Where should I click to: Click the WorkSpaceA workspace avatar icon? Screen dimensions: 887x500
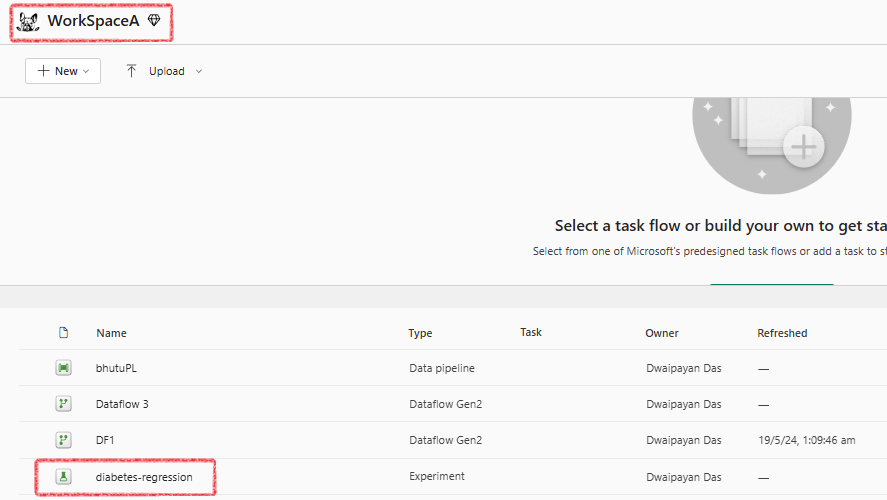click(x=28, y=21)
